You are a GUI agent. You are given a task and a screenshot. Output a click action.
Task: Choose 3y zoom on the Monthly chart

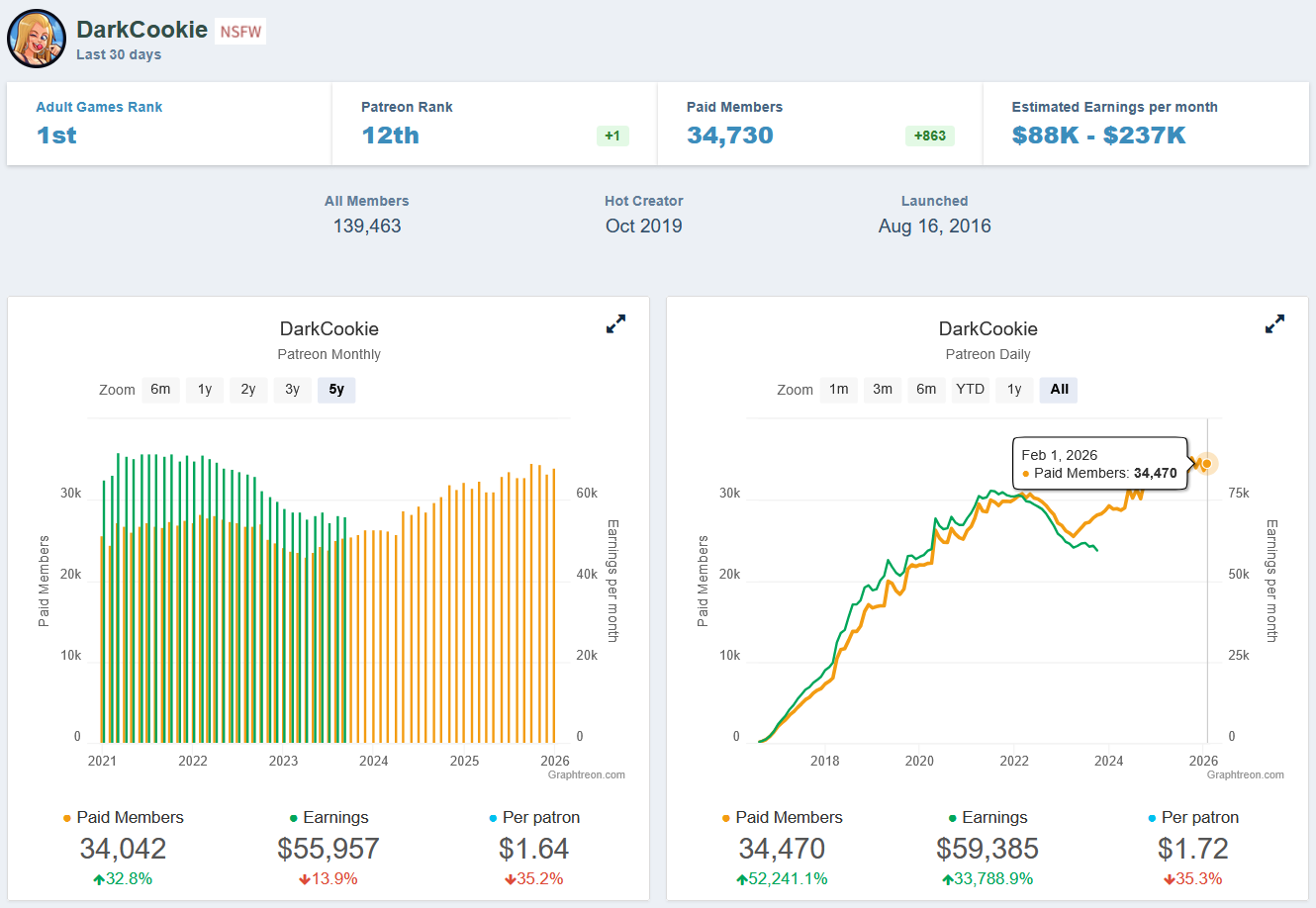pos(293,390)
